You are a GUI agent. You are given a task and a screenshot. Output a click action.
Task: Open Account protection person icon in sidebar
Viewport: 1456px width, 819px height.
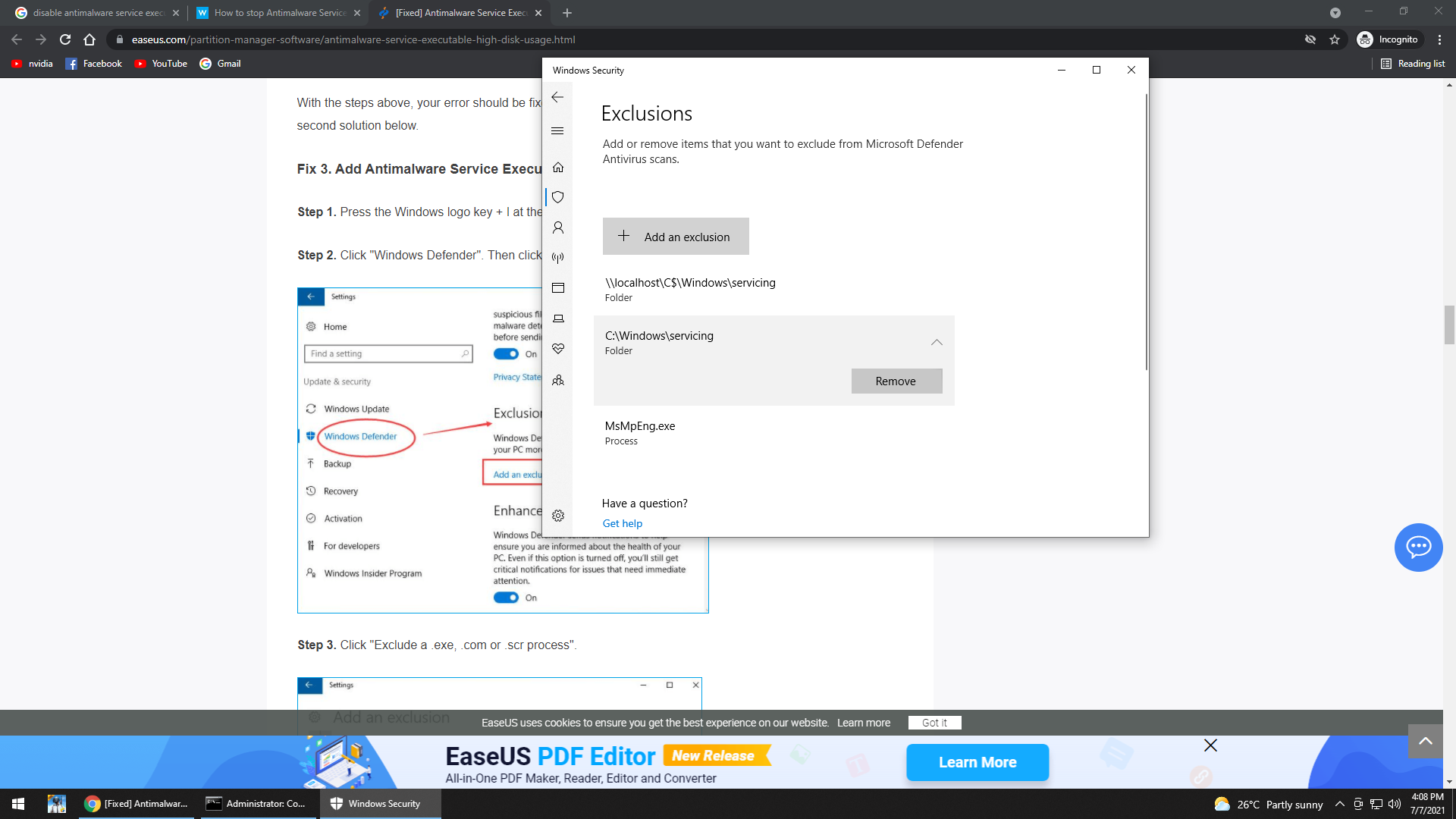[558, 227]
